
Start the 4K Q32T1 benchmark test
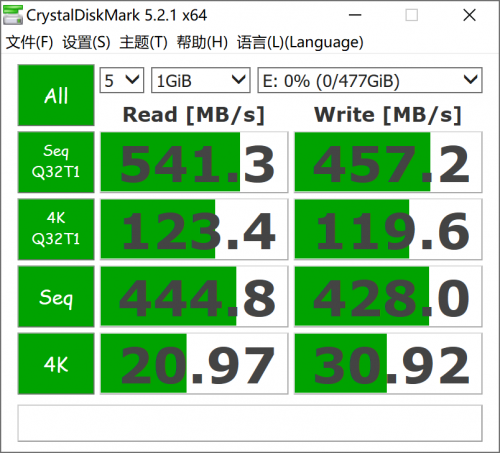[x=56, y=229]
